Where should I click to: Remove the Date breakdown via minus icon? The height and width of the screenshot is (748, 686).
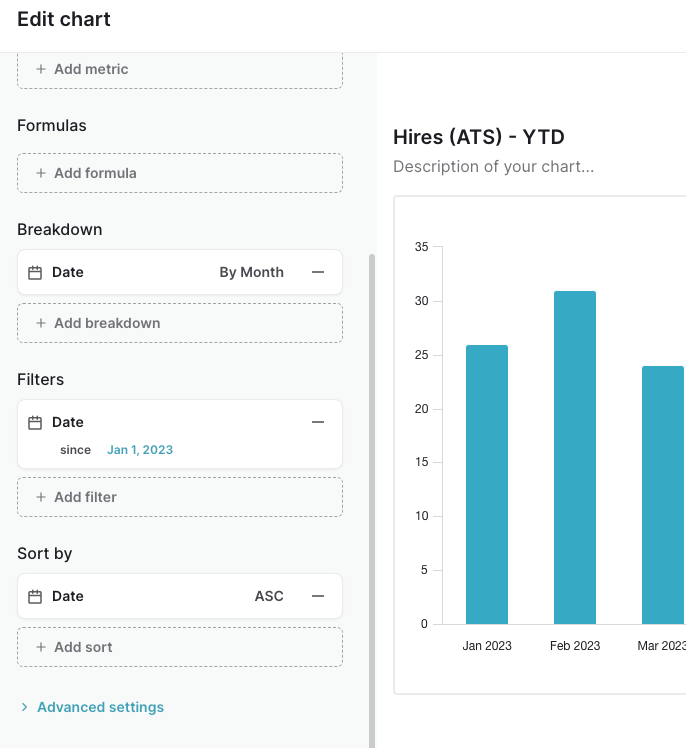point(318,272)
